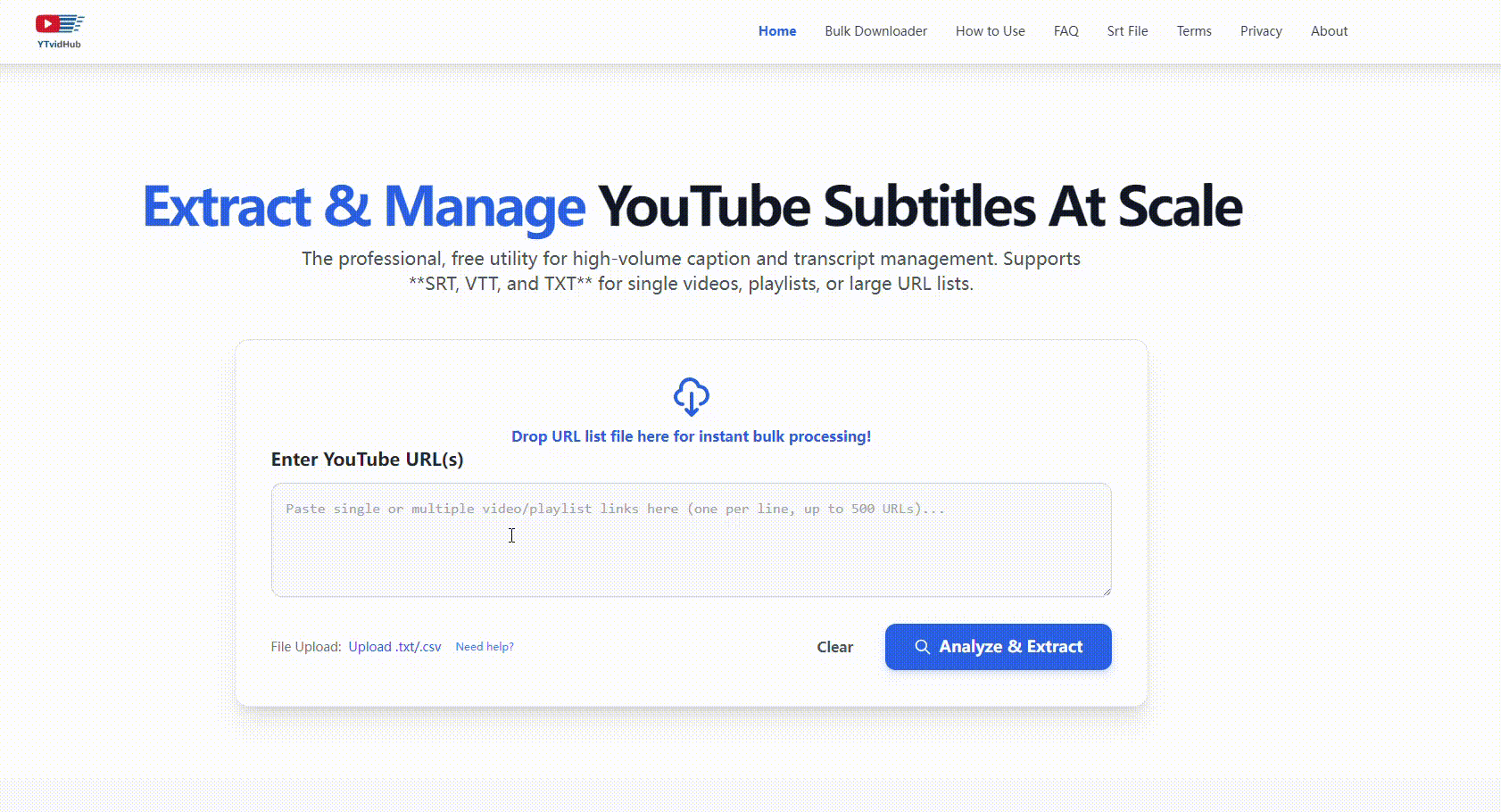Click the Need help? link
1501x812 pixels.
pyautogui.click(x=485, y=646)
